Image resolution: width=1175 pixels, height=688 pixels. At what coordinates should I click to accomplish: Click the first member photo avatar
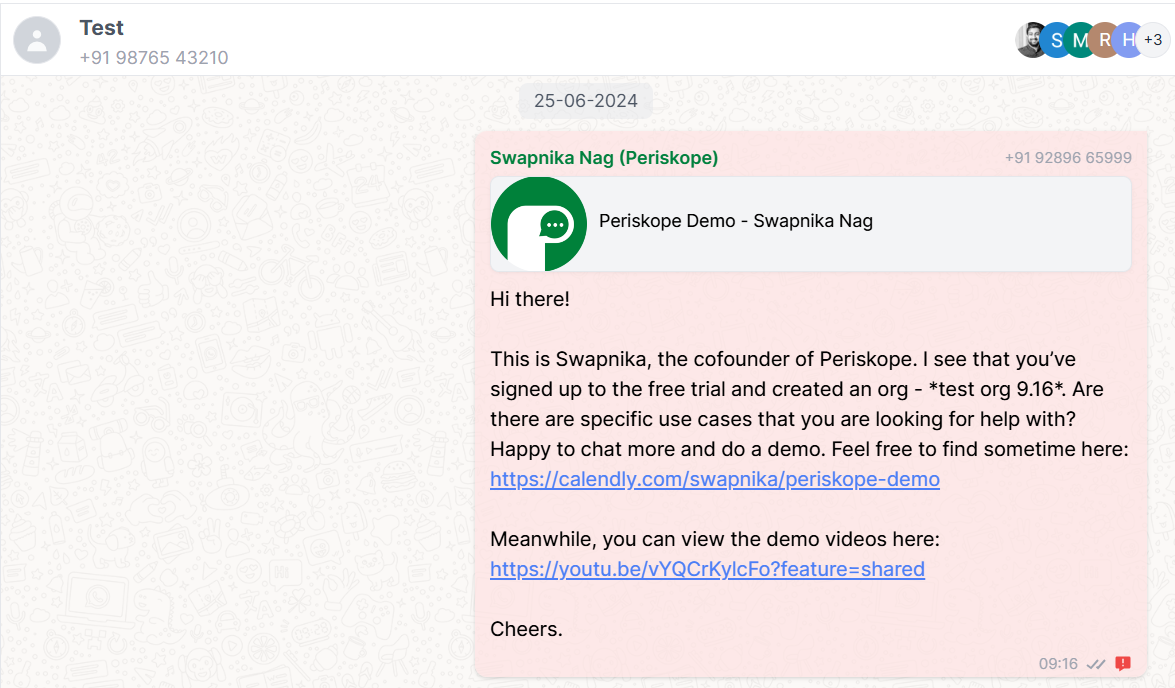[x=1030, y=40]
